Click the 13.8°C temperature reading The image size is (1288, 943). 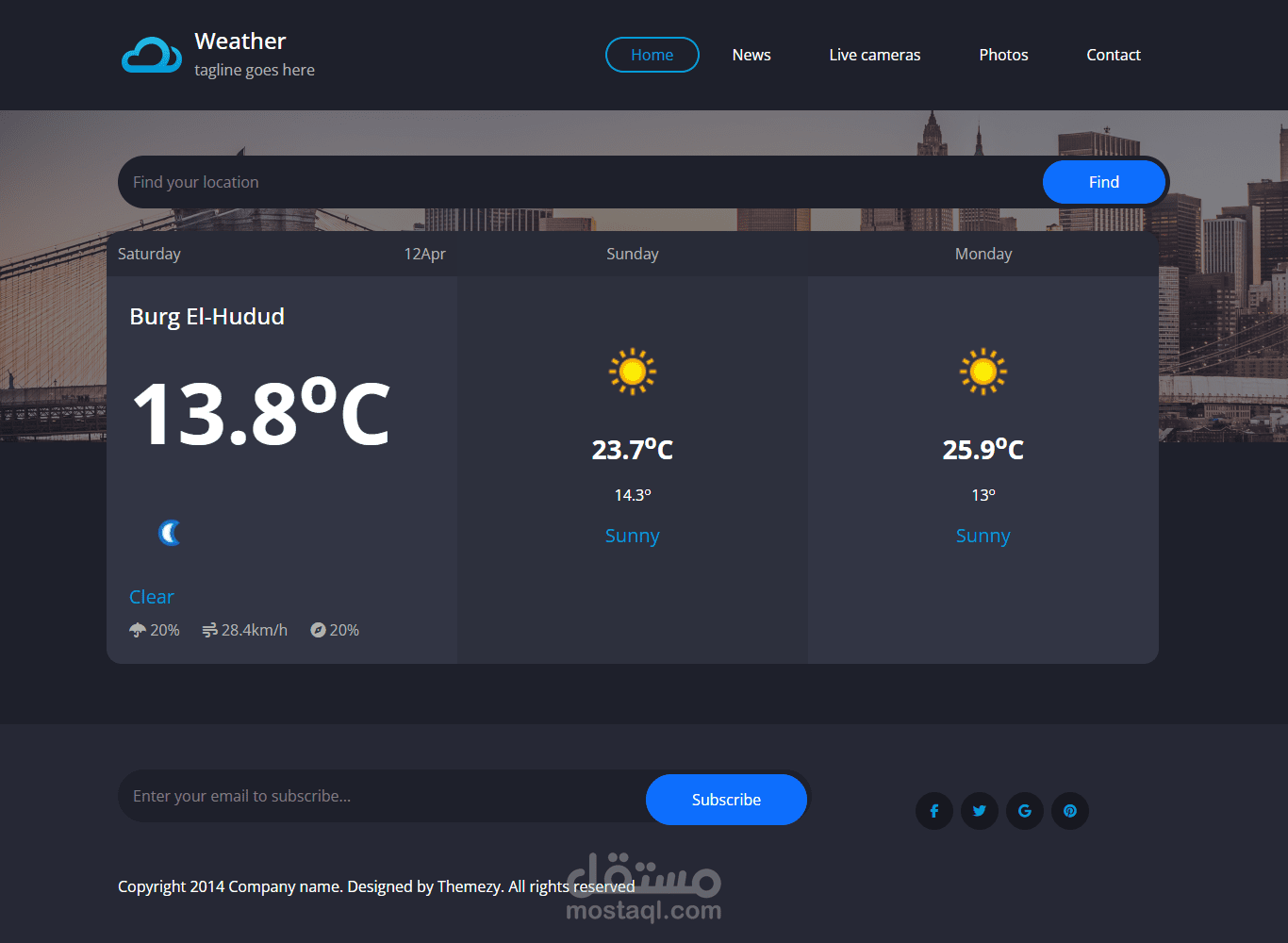[x=261, y=413]
